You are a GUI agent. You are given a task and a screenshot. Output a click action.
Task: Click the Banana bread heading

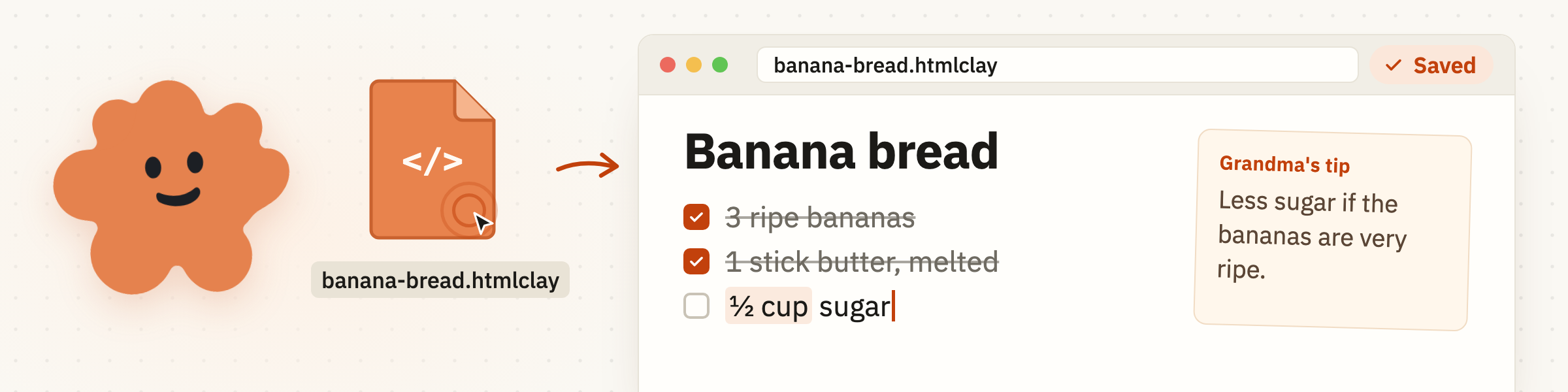pyautogui.click(x=841, y=152)
